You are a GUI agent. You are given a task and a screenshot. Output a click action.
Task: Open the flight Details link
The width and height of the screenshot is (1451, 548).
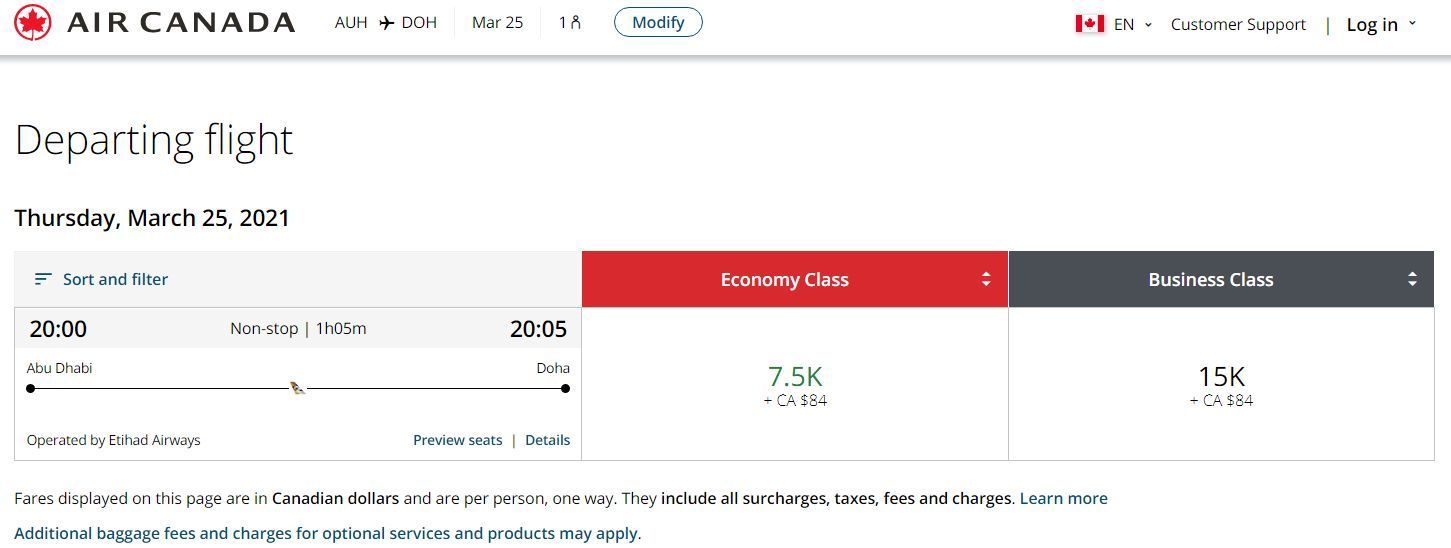tap(548, 440)
